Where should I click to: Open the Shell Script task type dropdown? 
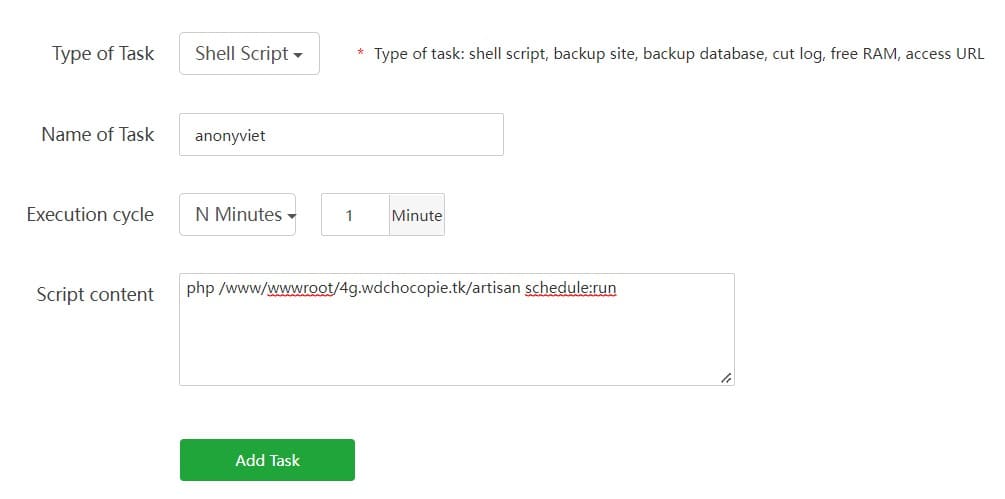(x=249, y=54)
